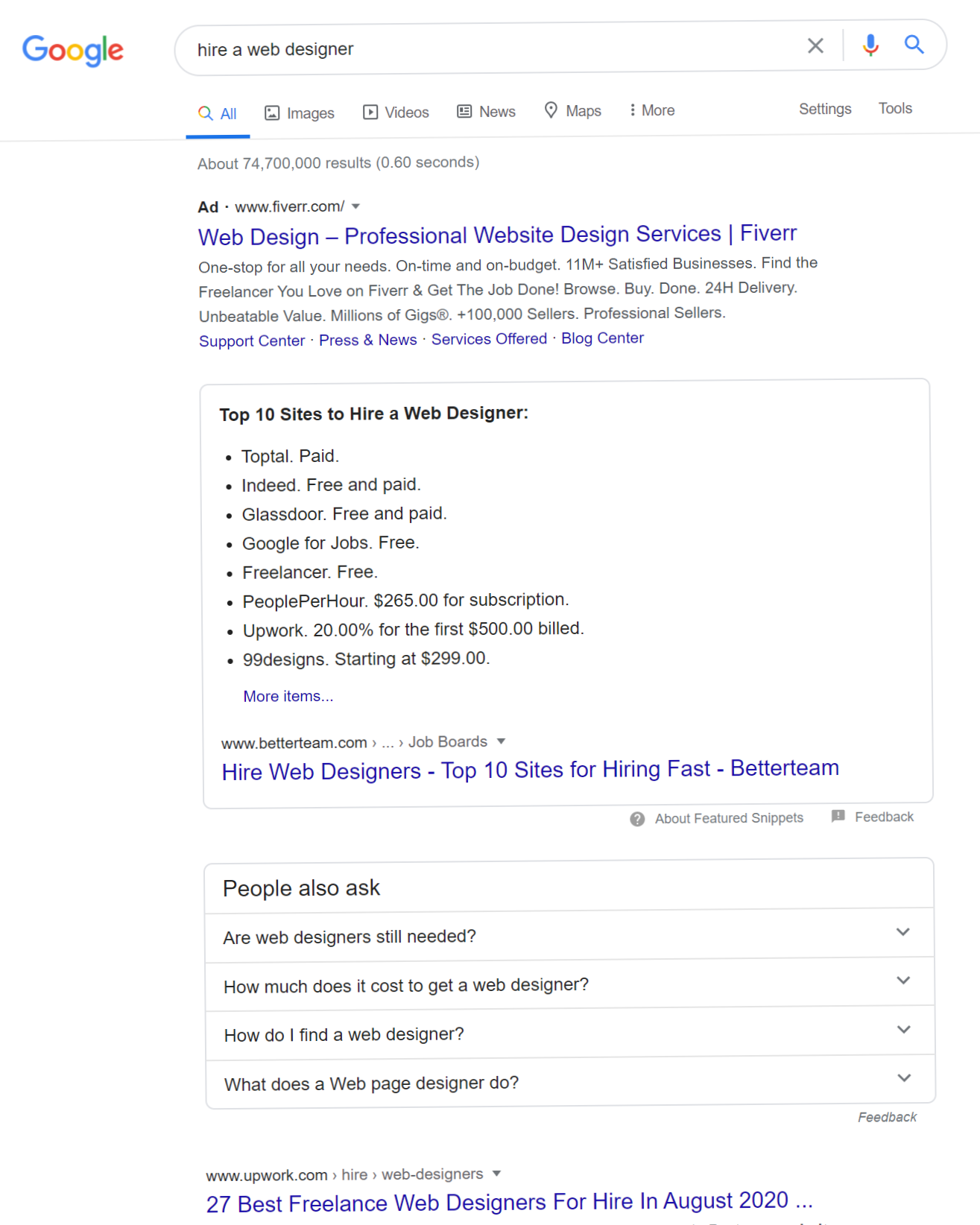
Task: Click the 'Google for Jobs. Free.' item
Action: pos(331,543)
